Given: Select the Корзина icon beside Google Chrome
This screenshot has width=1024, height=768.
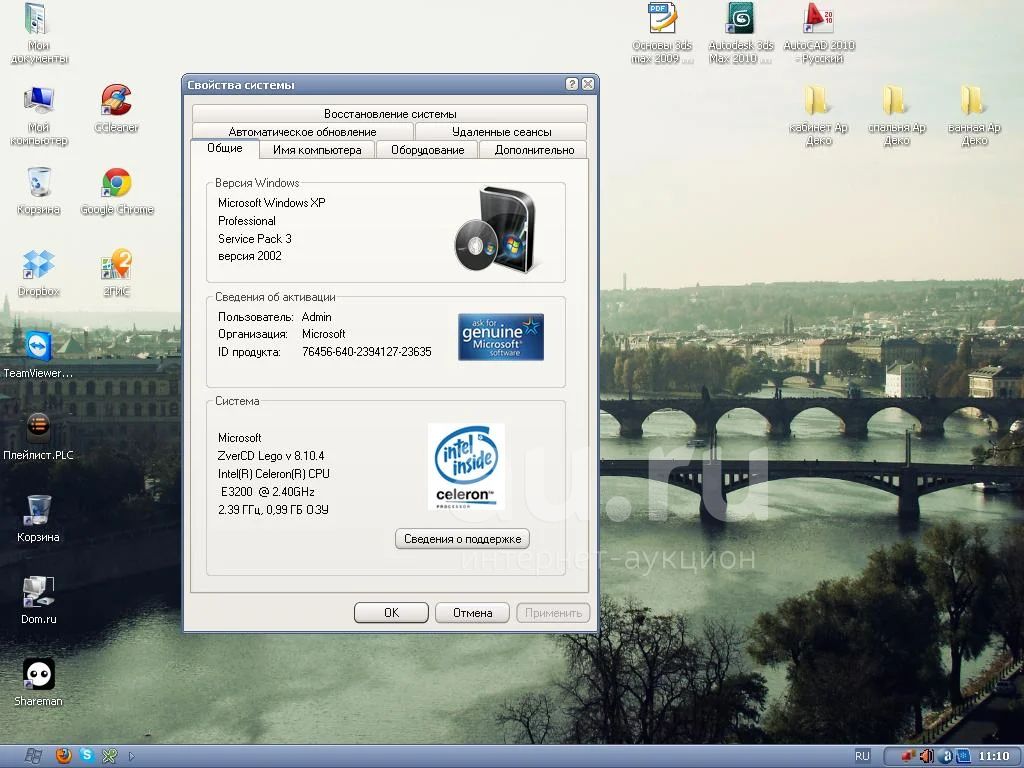Looking at the screenshot, I should [x=39, y=191].
